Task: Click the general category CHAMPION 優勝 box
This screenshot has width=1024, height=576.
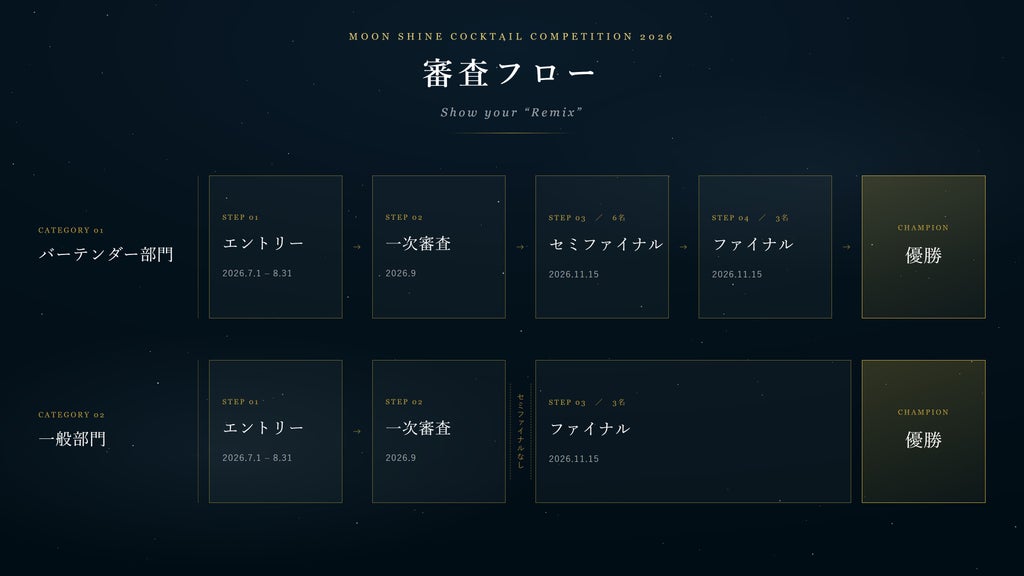Action: point(923,431)
